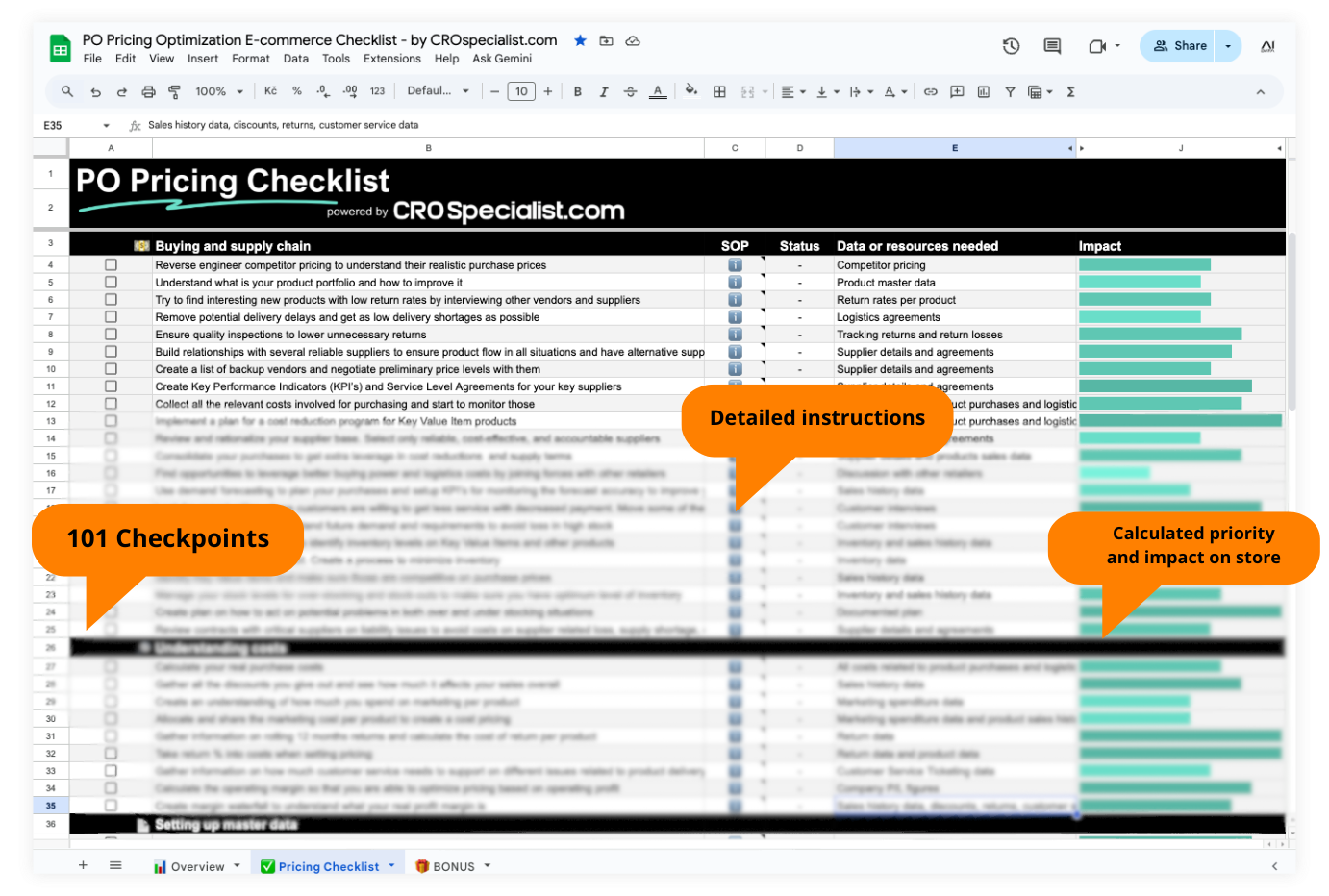Screen dimensions: 1329x896
Task: Click the font size input field
Action: pos(521,92)
